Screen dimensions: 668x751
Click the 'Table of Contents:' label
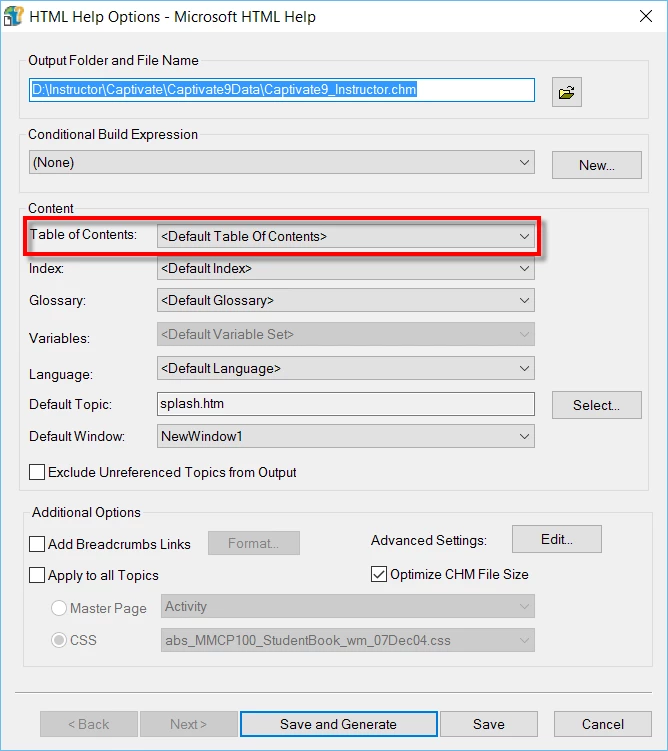click(83, 234)
